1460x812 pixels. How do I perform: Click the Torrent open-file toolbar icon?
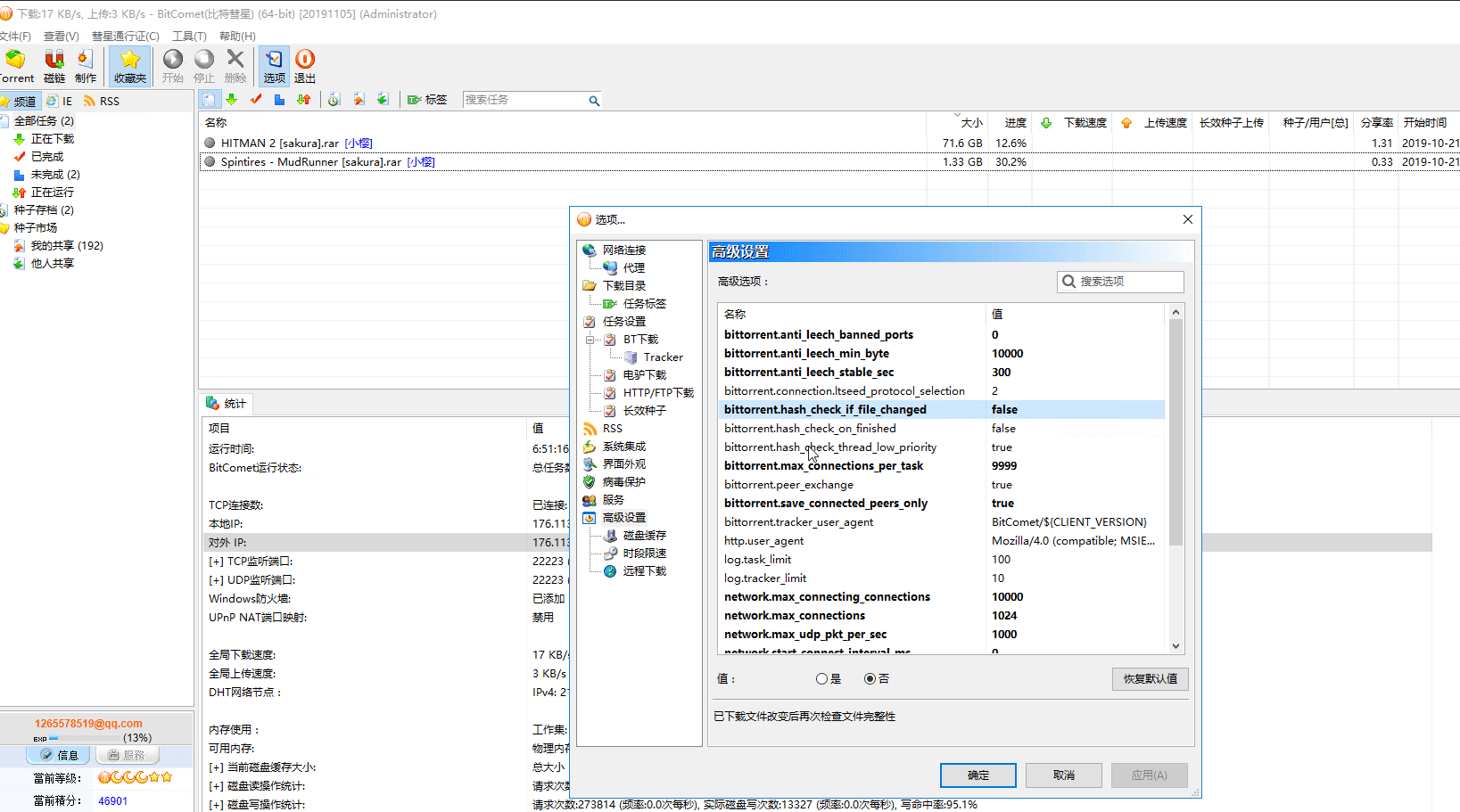pyautogui.click(x=15, y=67)
